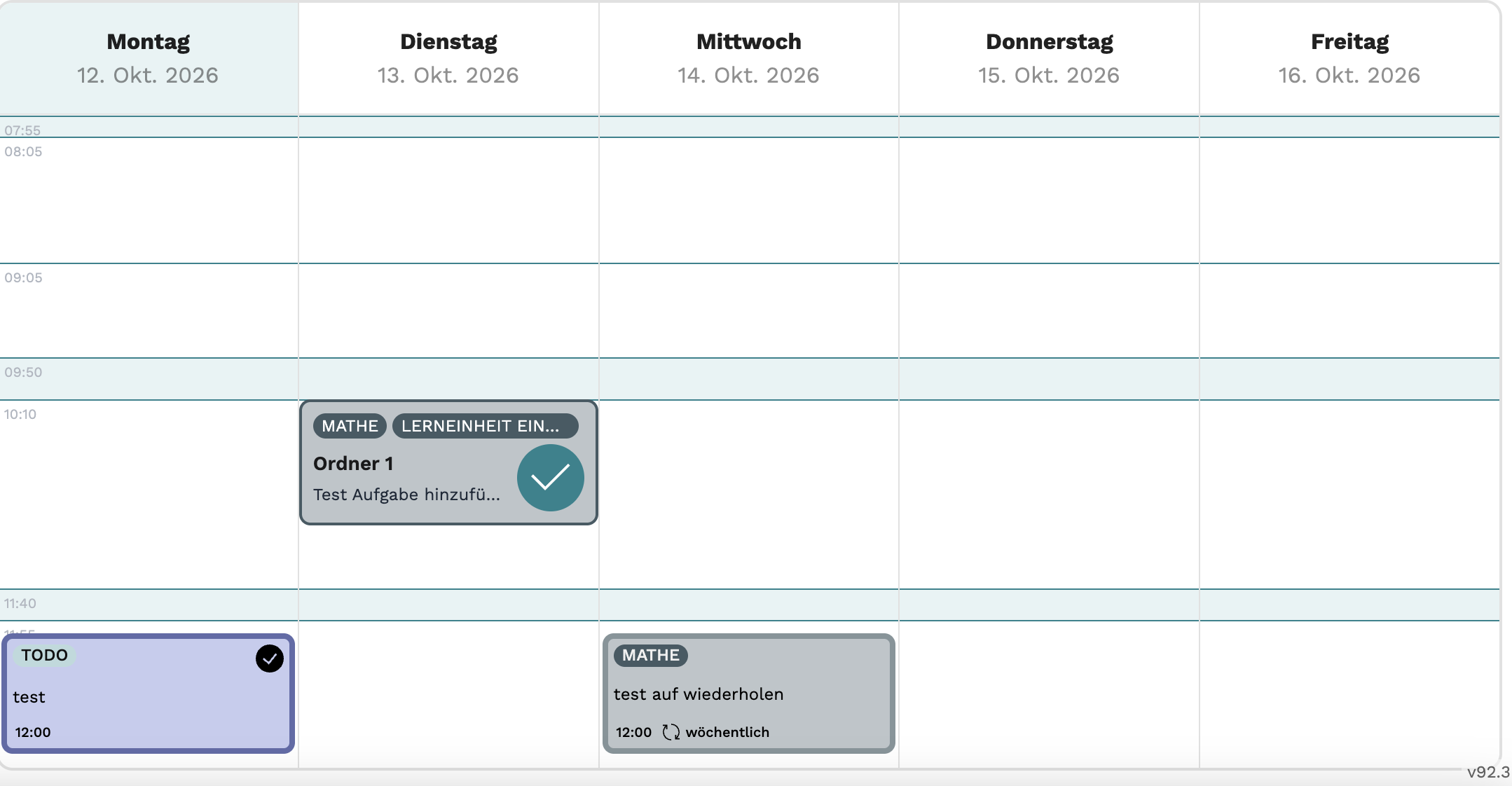Click the 11:40 time label
The height and width of the screenshot is (786, 1512).
coord(20,603)
